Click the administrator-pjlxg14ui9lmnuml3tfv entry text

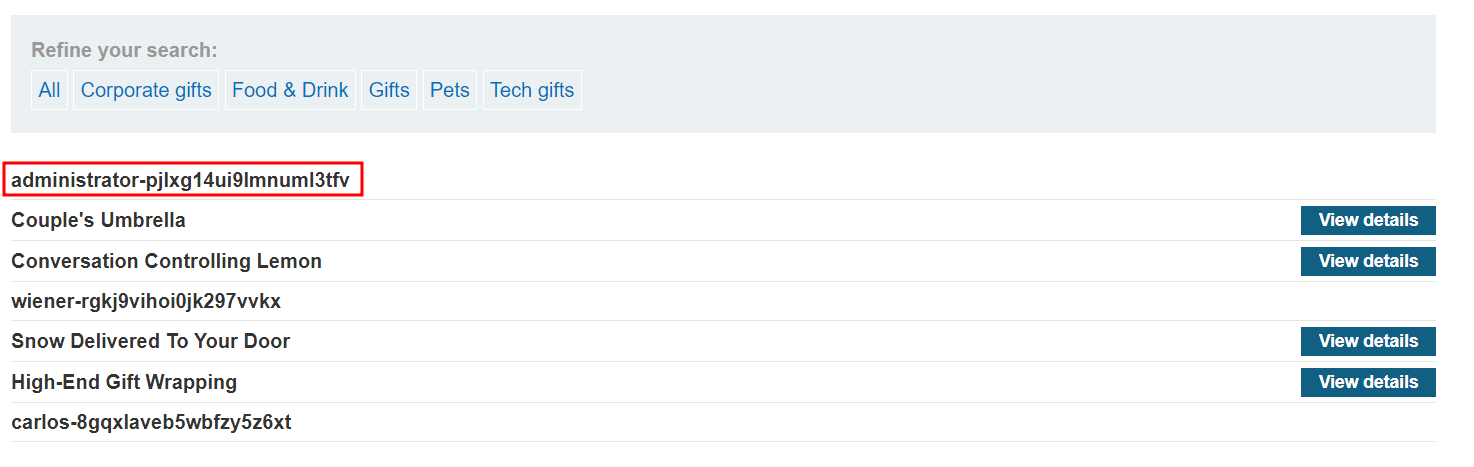point(180,181)
